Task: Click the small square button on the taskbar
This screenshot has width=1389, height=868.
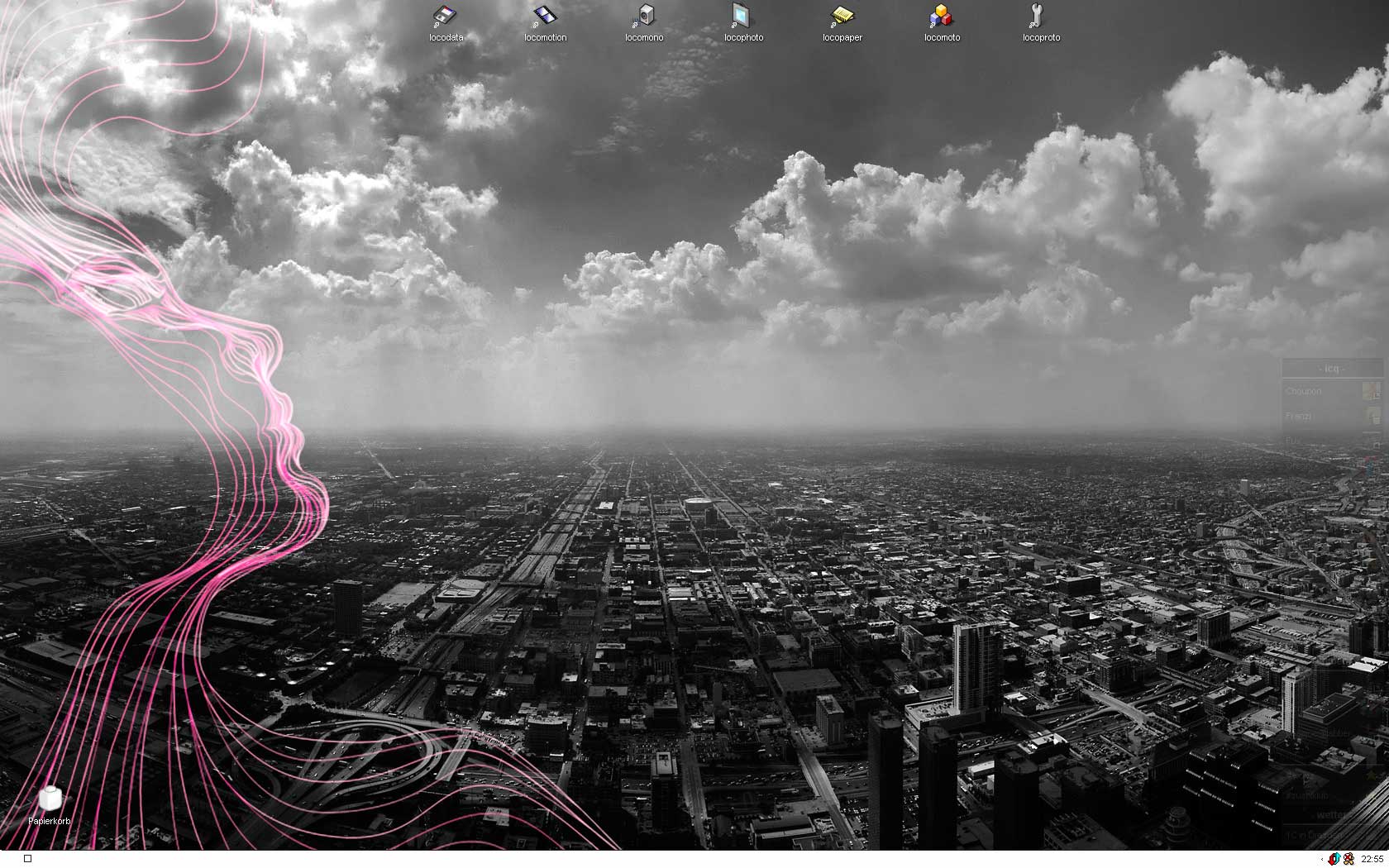Action: pyautogui.click(x=27, y=859)
